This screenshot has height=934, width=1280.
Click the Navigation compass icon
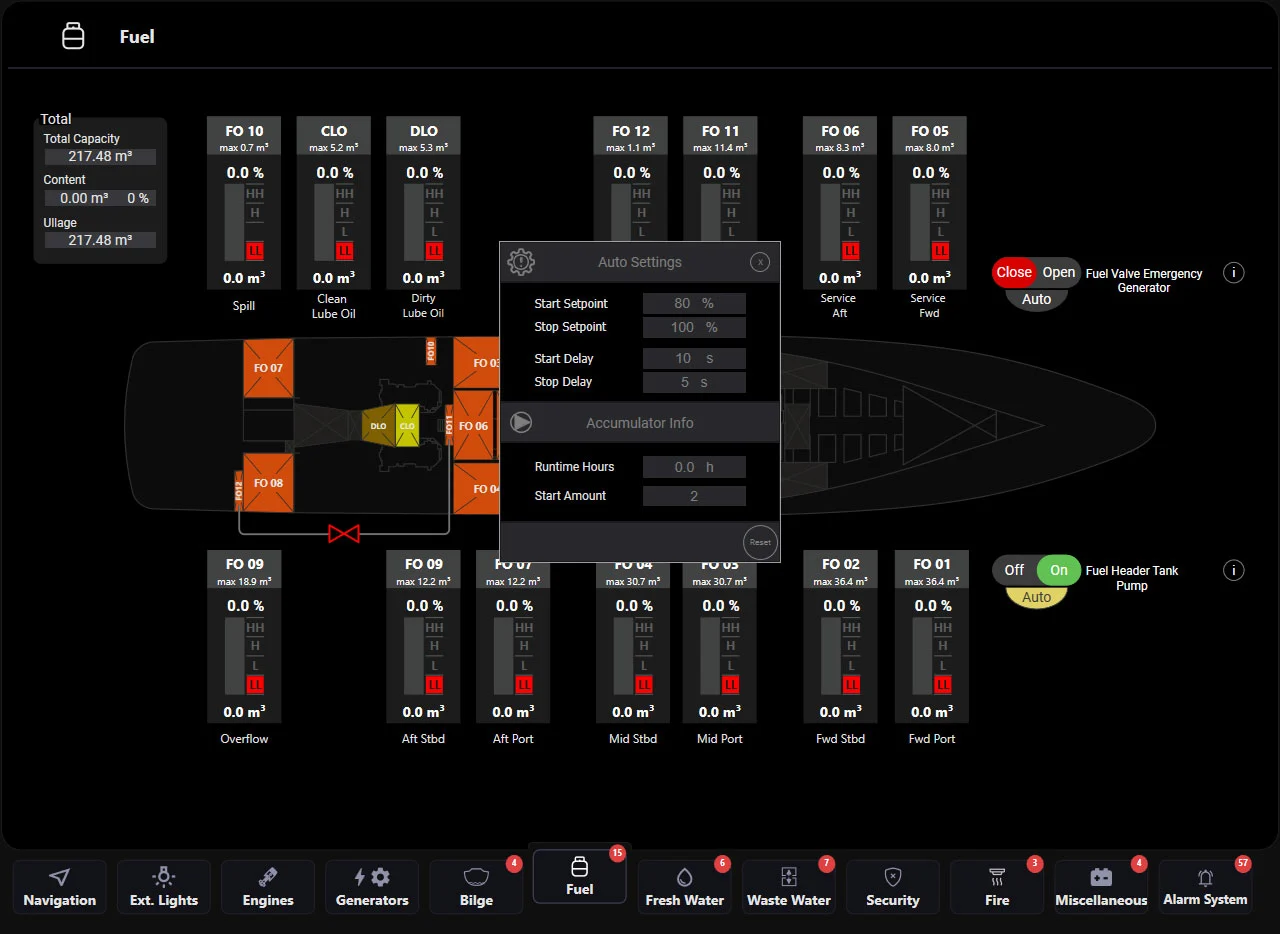pos(59,878)
